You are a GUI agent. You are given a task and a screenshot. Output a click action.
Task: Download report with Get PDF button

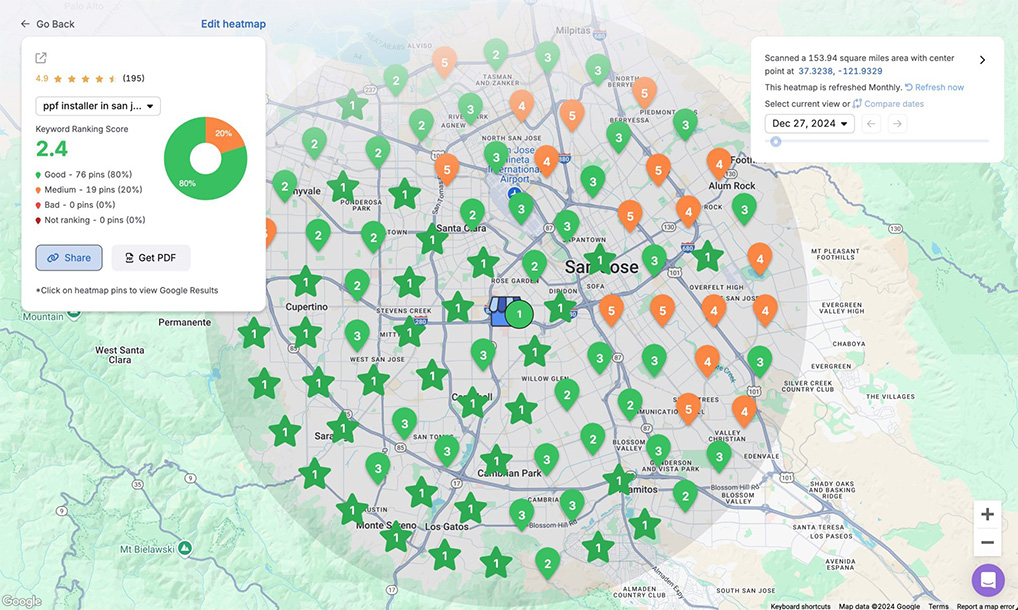(150, 258)
